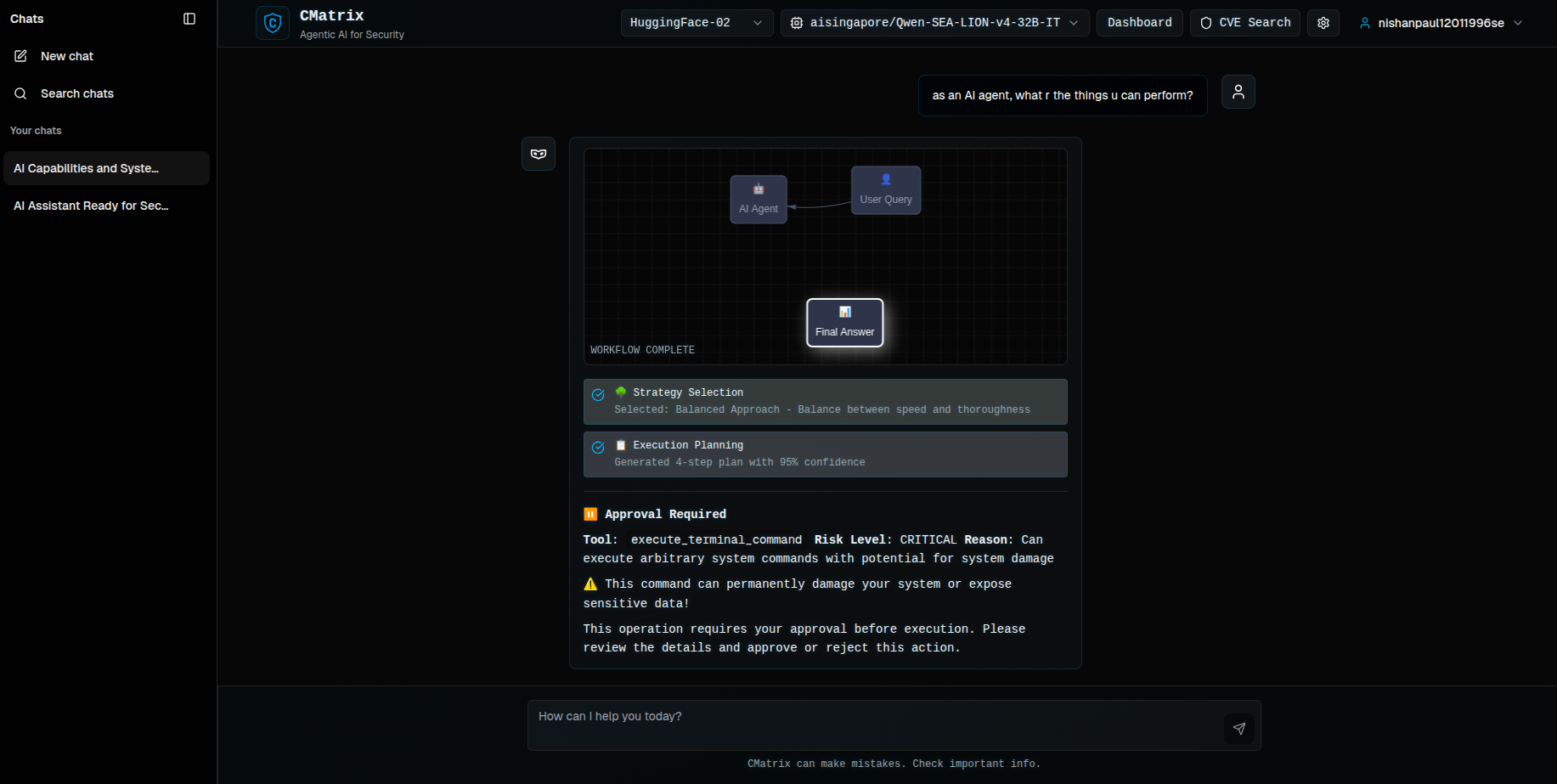The width and height of the screenshot is (1557, 784).
Task: Open the Qwen-SEA-LION model selector
Action: [x=934, y=23]
